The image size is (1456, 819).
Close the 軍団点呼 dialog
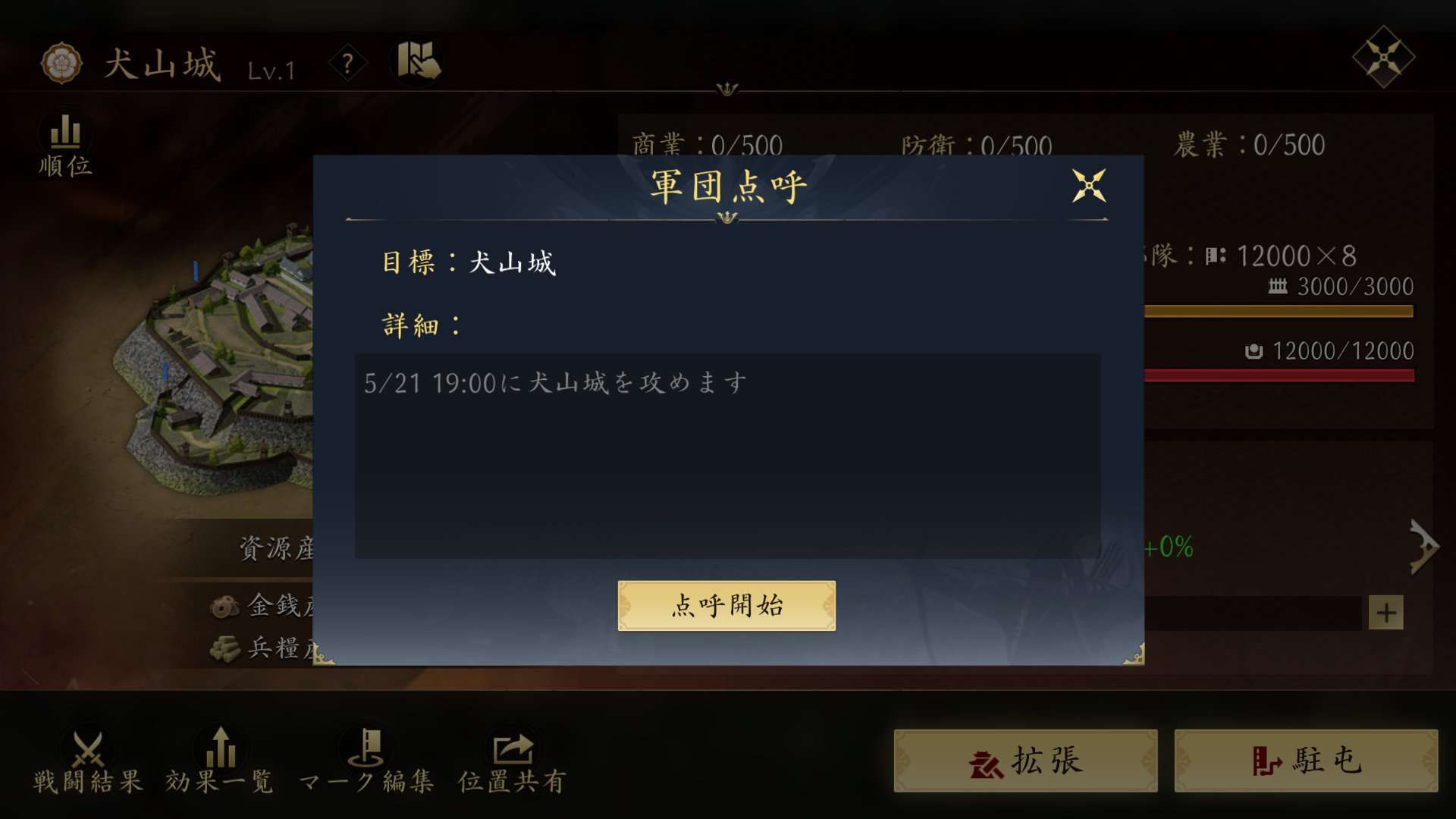(1089, 186)
